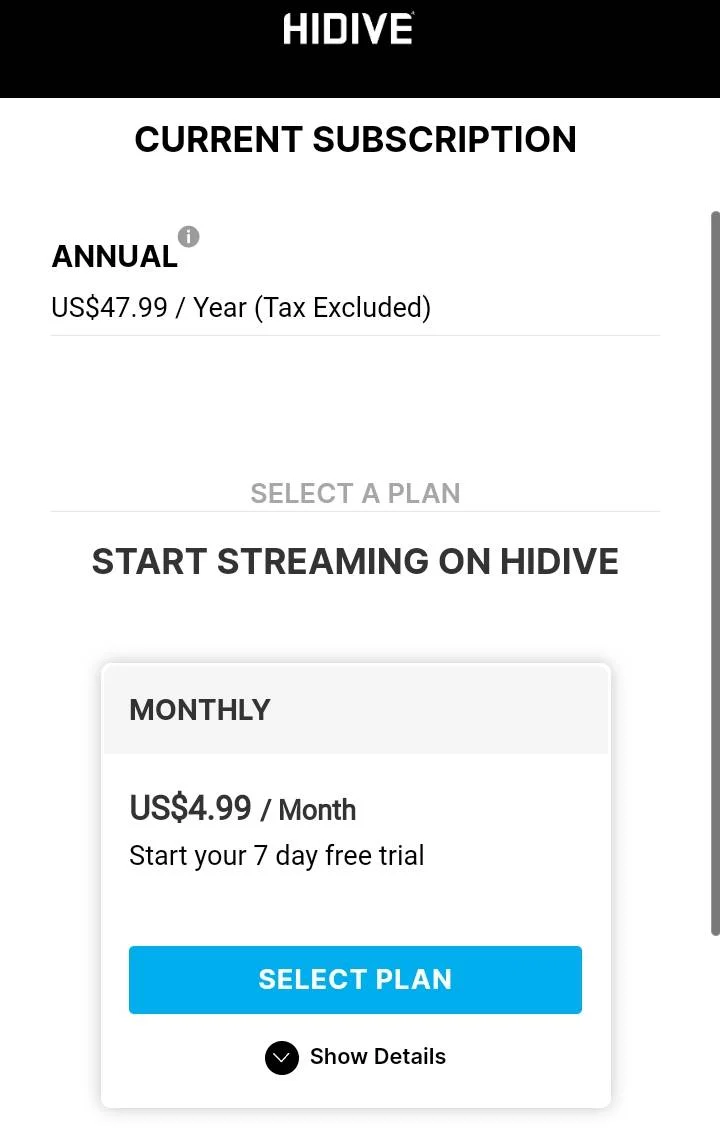The width and height of the screenshot is (720, 1129).
Task: Open the info icon beside ANNUAL
Action: point(189,236)
